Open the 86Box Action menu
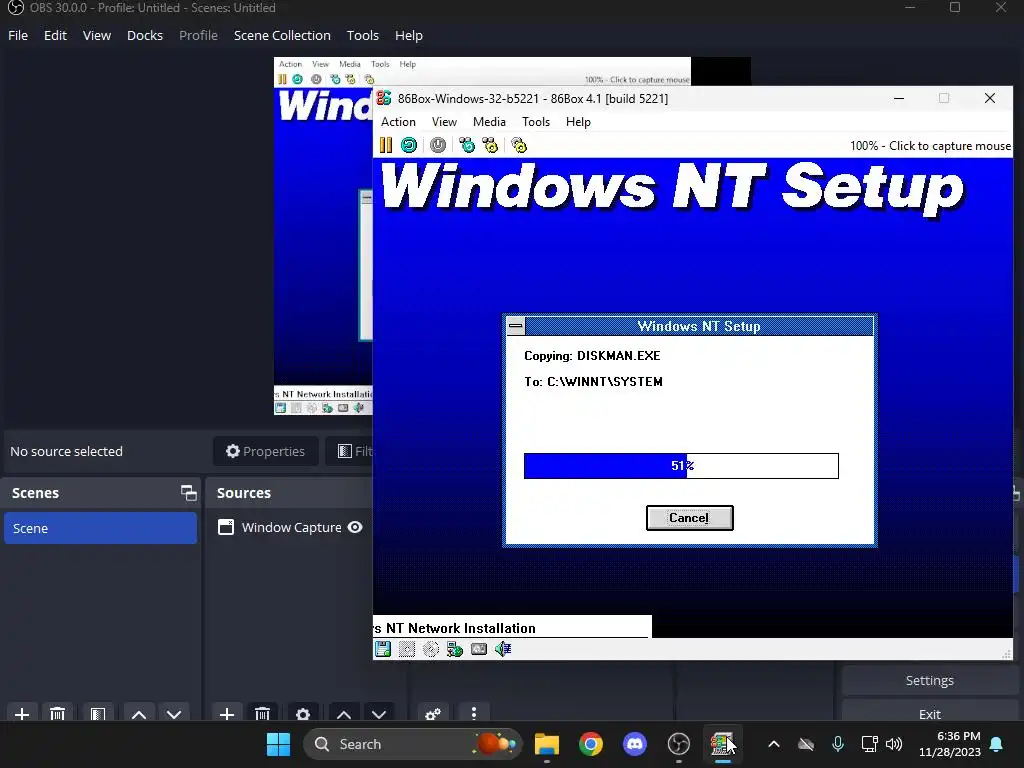1024x768 pixels. pyautogui.click(x=398, y=121)
